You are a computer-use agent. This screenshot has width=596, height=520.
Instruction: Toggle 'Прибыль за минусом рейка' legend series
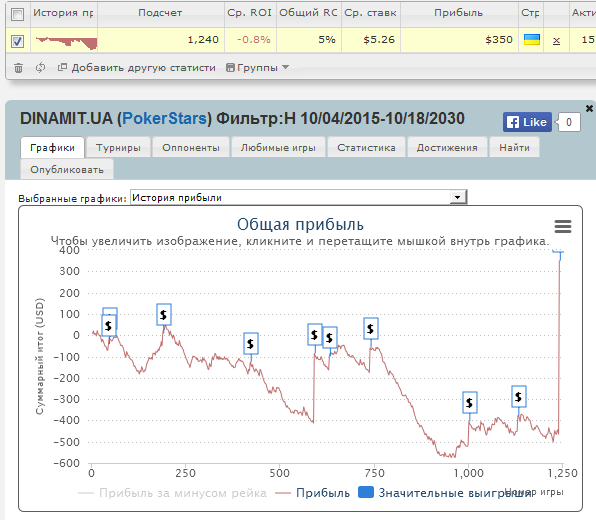pos(172,493)
